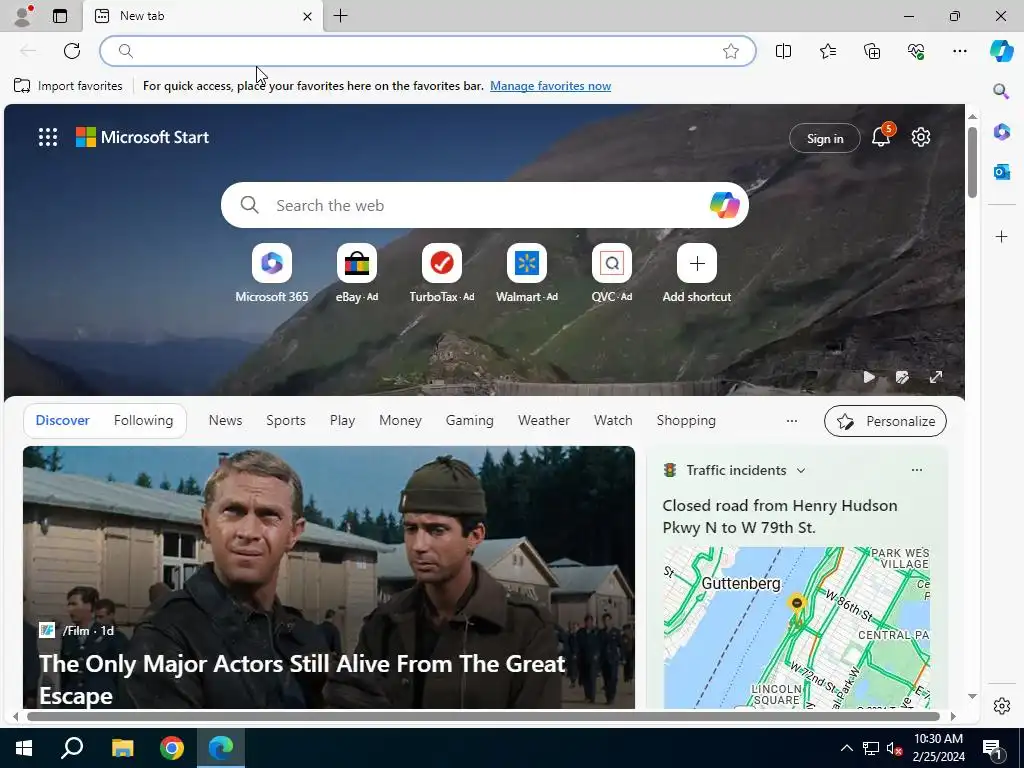
Task: Open the tab actions menu icon
Action: [x=60, y=16]
